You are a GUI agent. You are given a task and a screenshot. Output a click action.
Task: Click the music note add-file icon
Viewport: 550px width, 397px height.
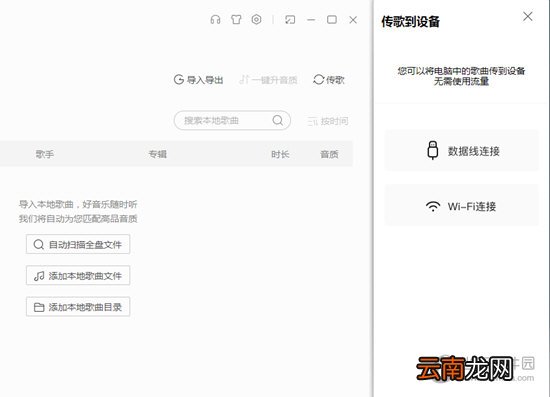point(39,276)
